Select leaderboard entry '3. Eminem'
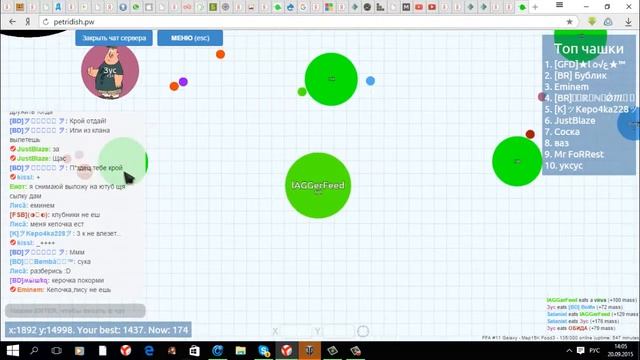640x360 pixels. pyautogui.click(x=567, y=87)
